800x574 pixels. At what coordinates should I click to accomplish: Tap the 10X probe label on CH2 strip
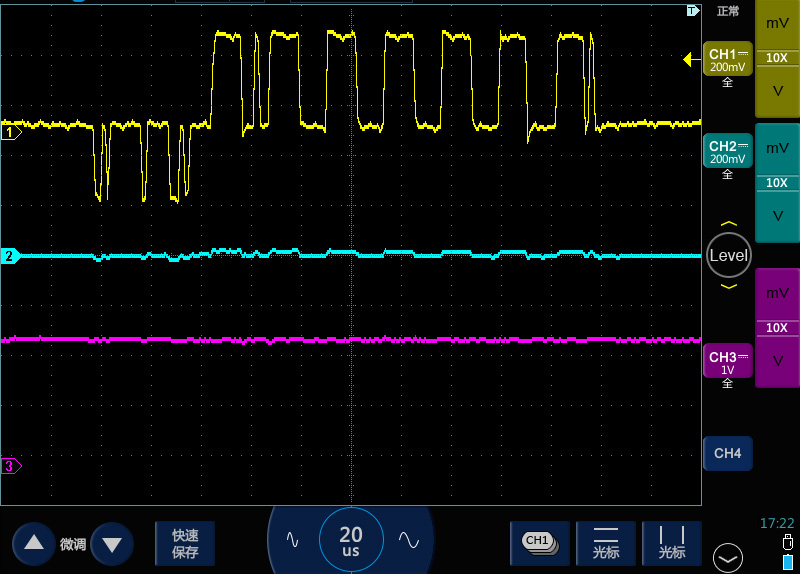pos(777,183)
